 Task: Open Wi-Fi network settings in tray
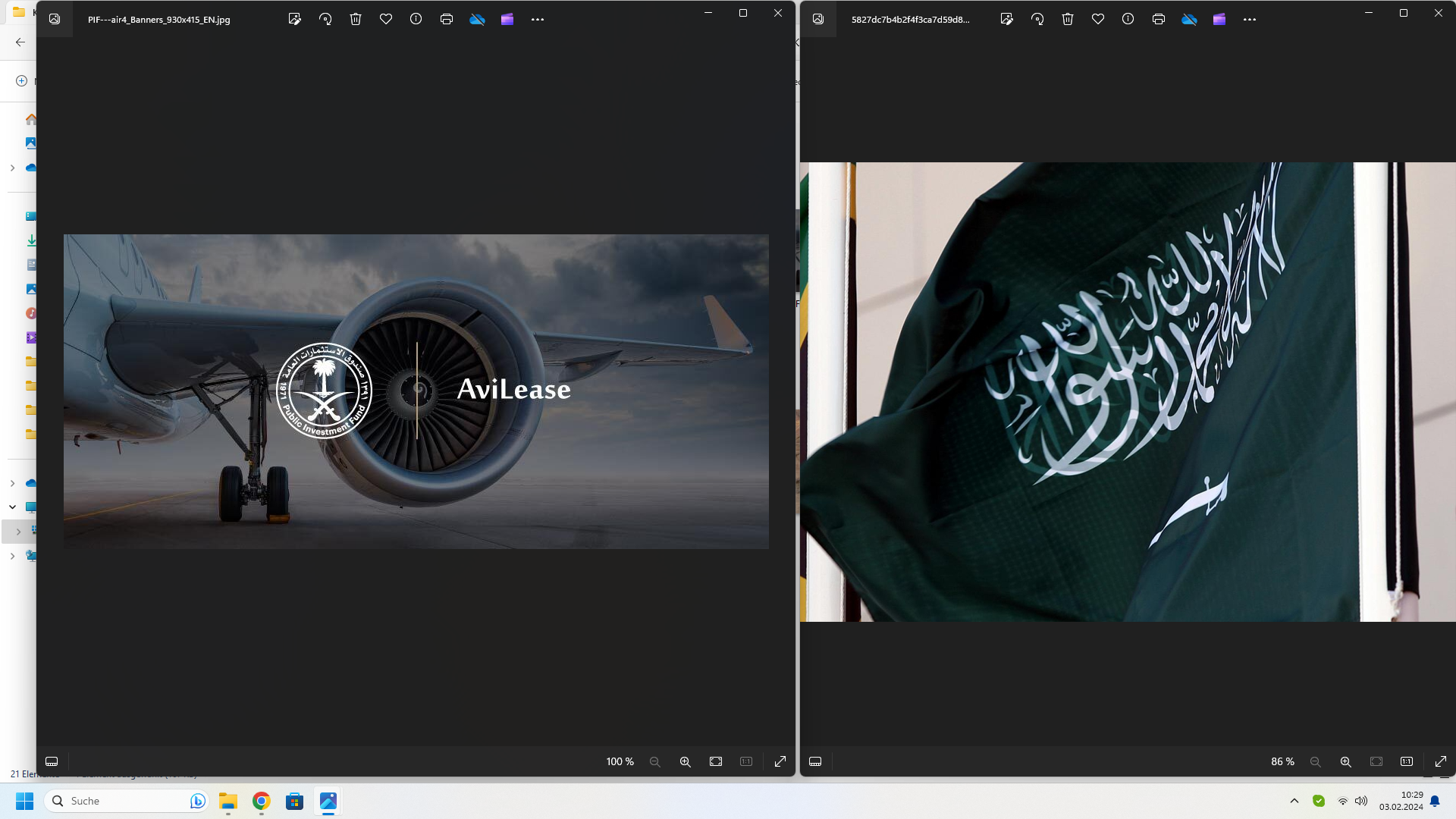click(x=1343, y=801)
